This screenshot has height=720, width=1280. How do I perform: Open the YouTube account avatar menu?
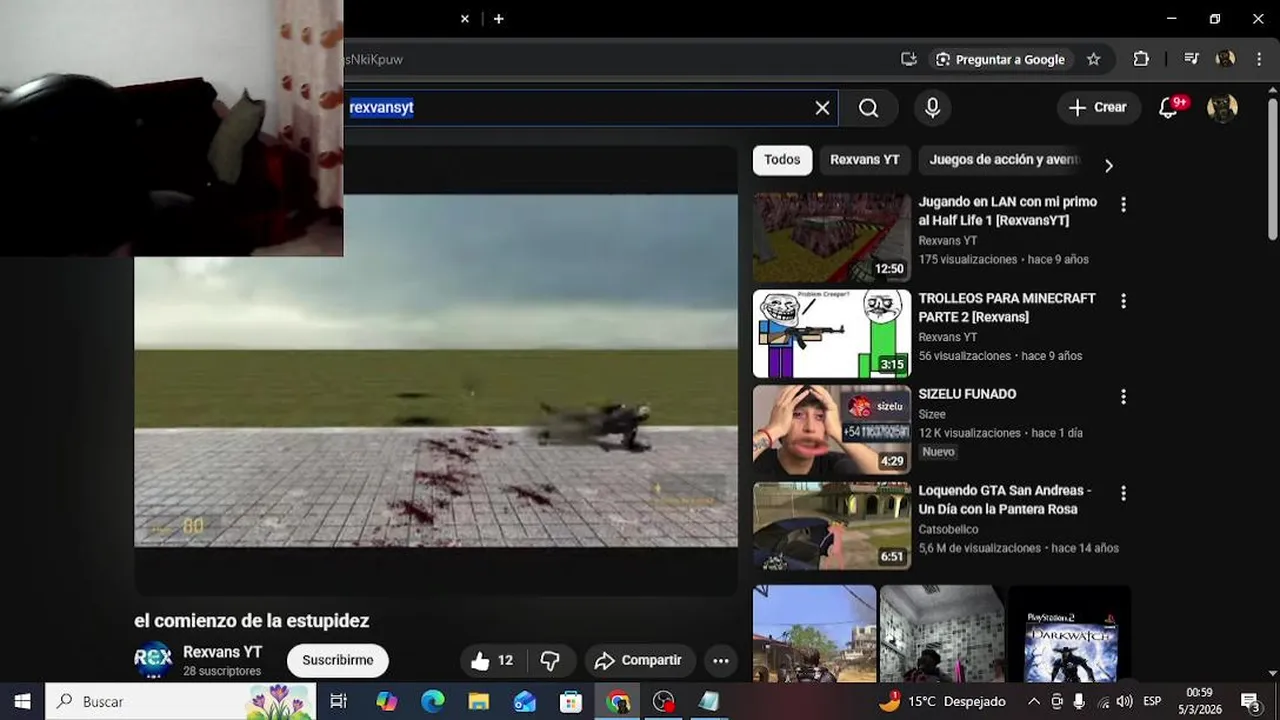coord(1222,108)
